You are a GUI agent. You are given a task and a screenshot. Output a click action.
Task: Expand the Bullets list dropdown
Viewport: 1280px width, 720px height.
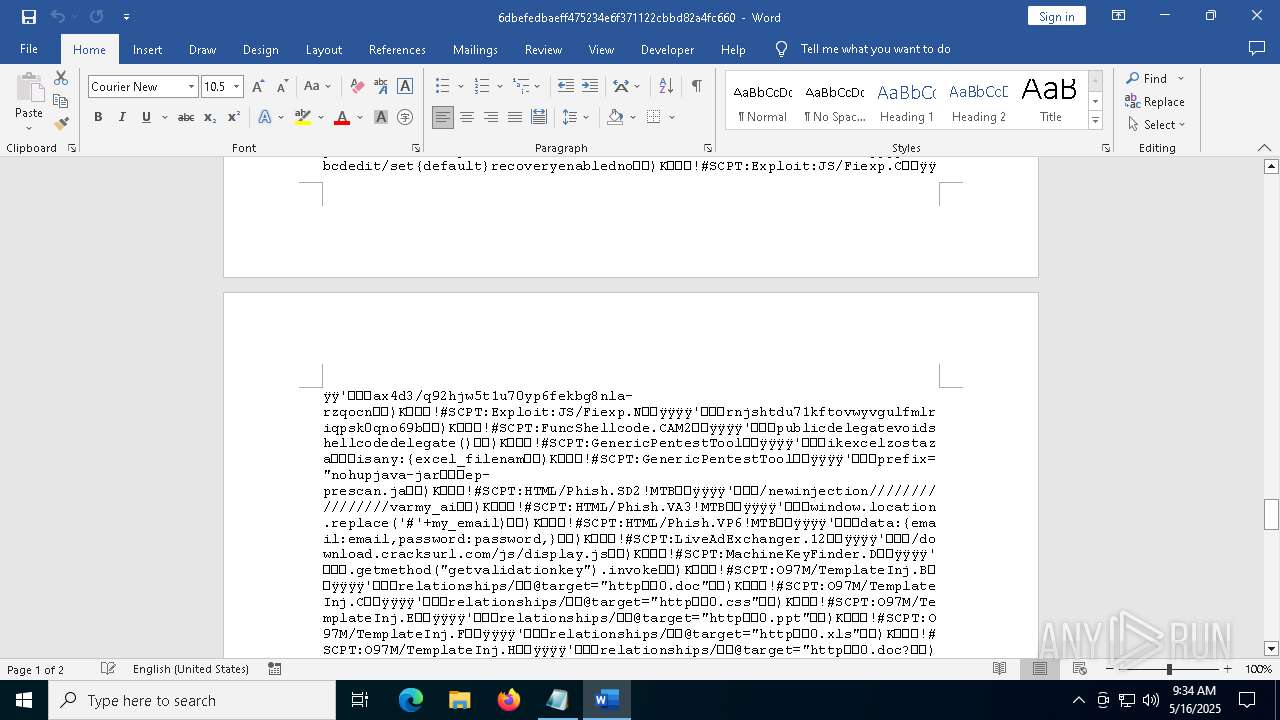461,87
